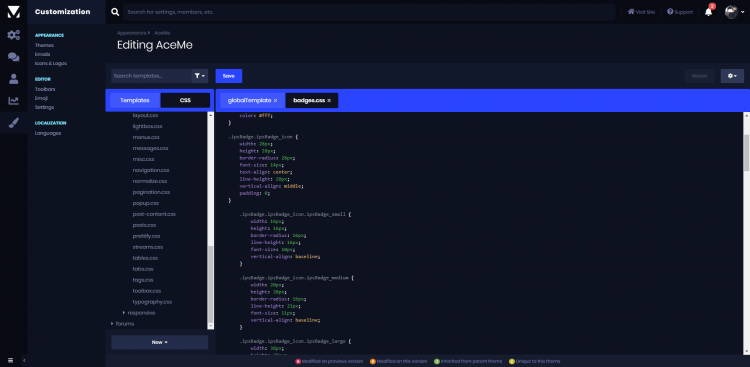Switch to the CSS tab
750x367 pixels.
pyautogui.click(x=185, y=100)
